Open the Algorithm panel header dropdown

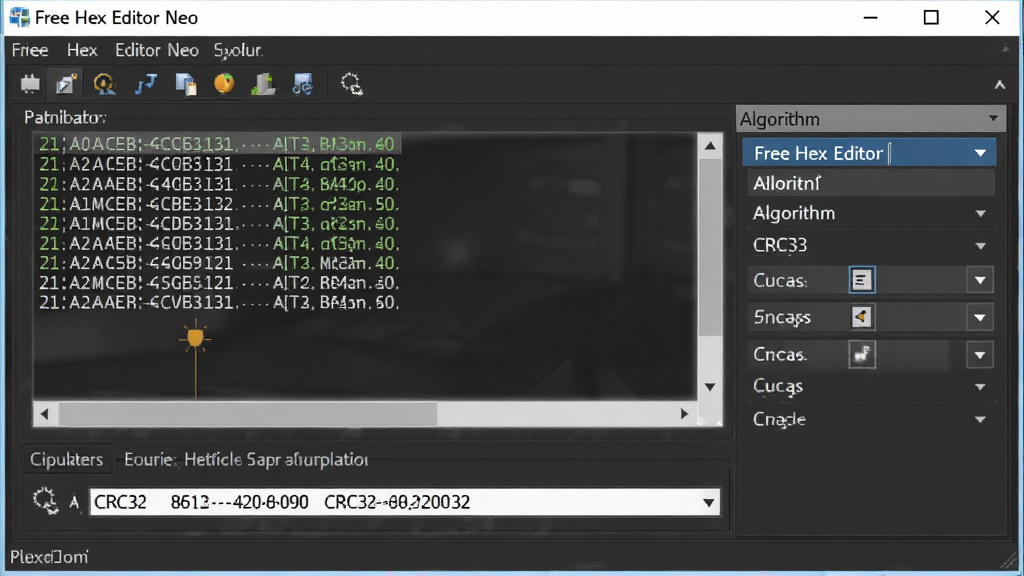coord(993,119)
